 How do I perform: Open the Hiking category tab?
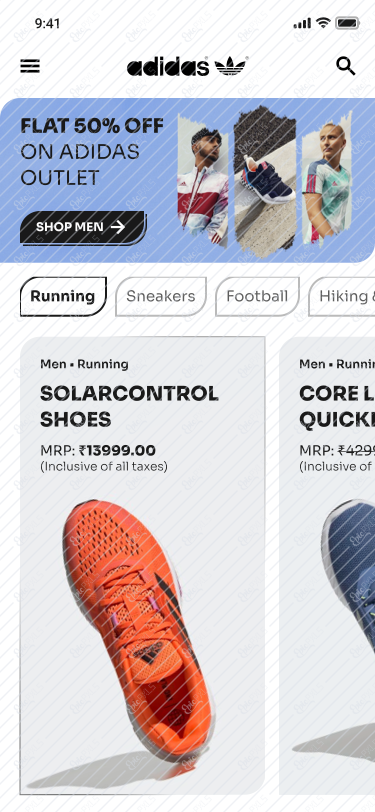click(342, 296)
